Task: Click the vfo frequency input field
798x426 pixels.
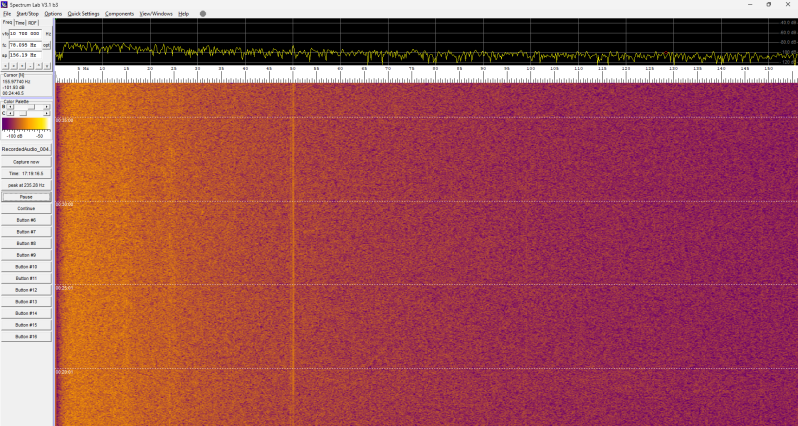Action: coord(25,34)
